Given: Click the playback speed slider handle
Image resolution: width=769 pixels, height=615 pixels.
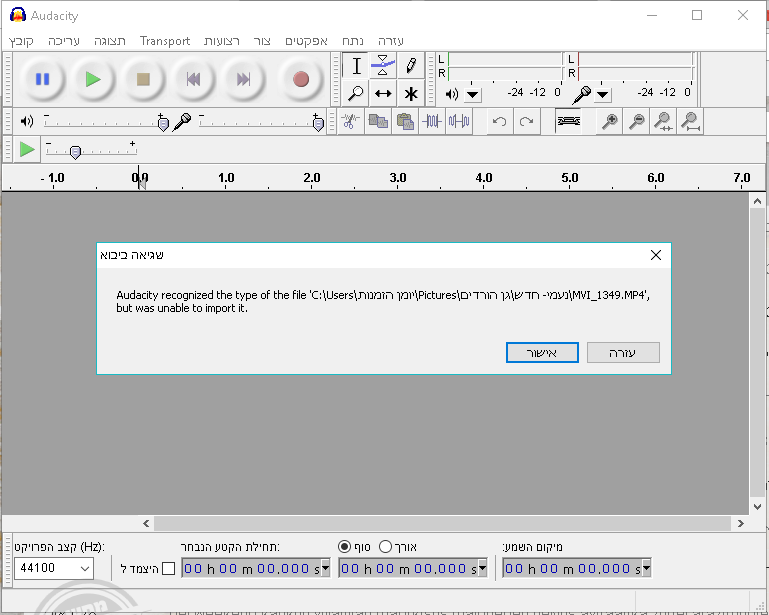Looking at the screenshot, I should click(x=75, y=153).
